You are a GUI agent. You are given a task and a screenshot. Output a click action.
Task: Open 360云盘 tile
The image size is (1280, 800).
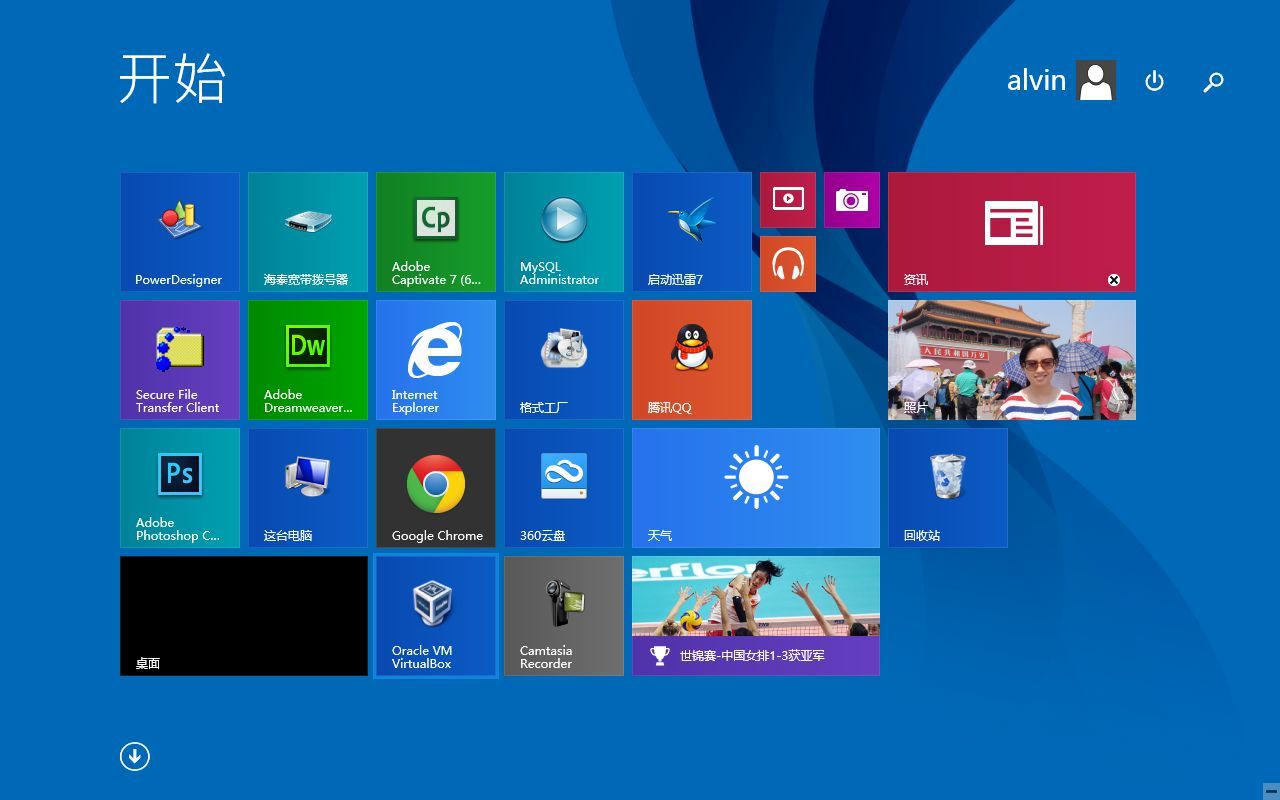click(564, 488)
